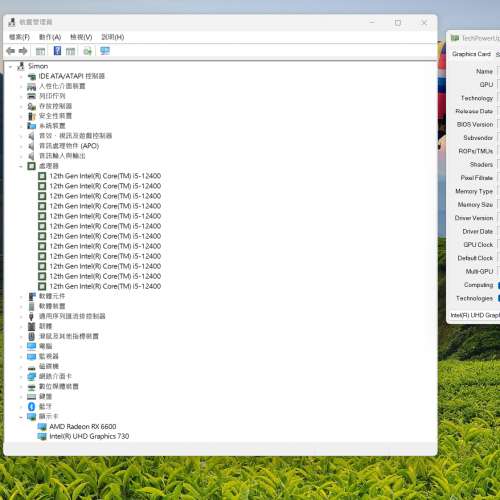Screen dimensions: 500x500
Task: Click the processor category square icon 處理器
Action: click(x=32, y=166)
